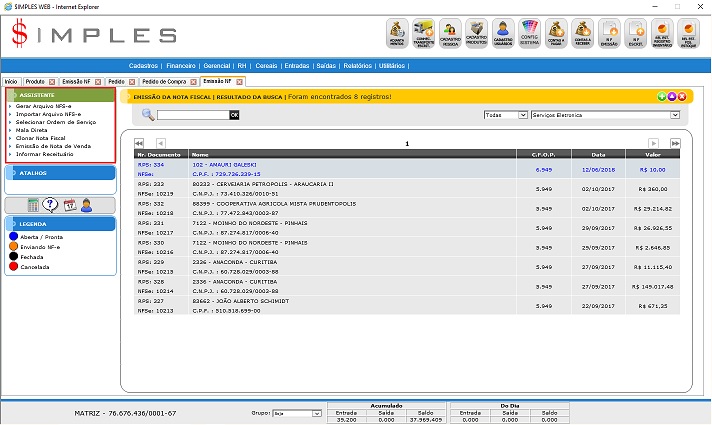The height and width of the screenshot is (425, 712).
Task: Click the search text input field
Action: [193, 116]
